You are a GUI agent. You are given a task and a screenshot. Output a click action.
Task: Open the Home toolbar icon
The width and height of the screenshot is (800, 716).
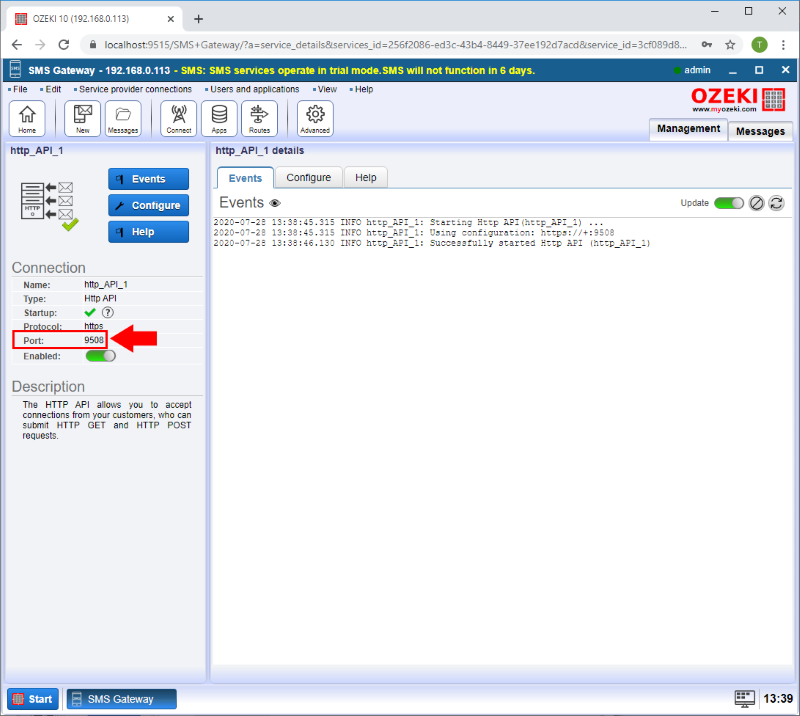(27, 118)
